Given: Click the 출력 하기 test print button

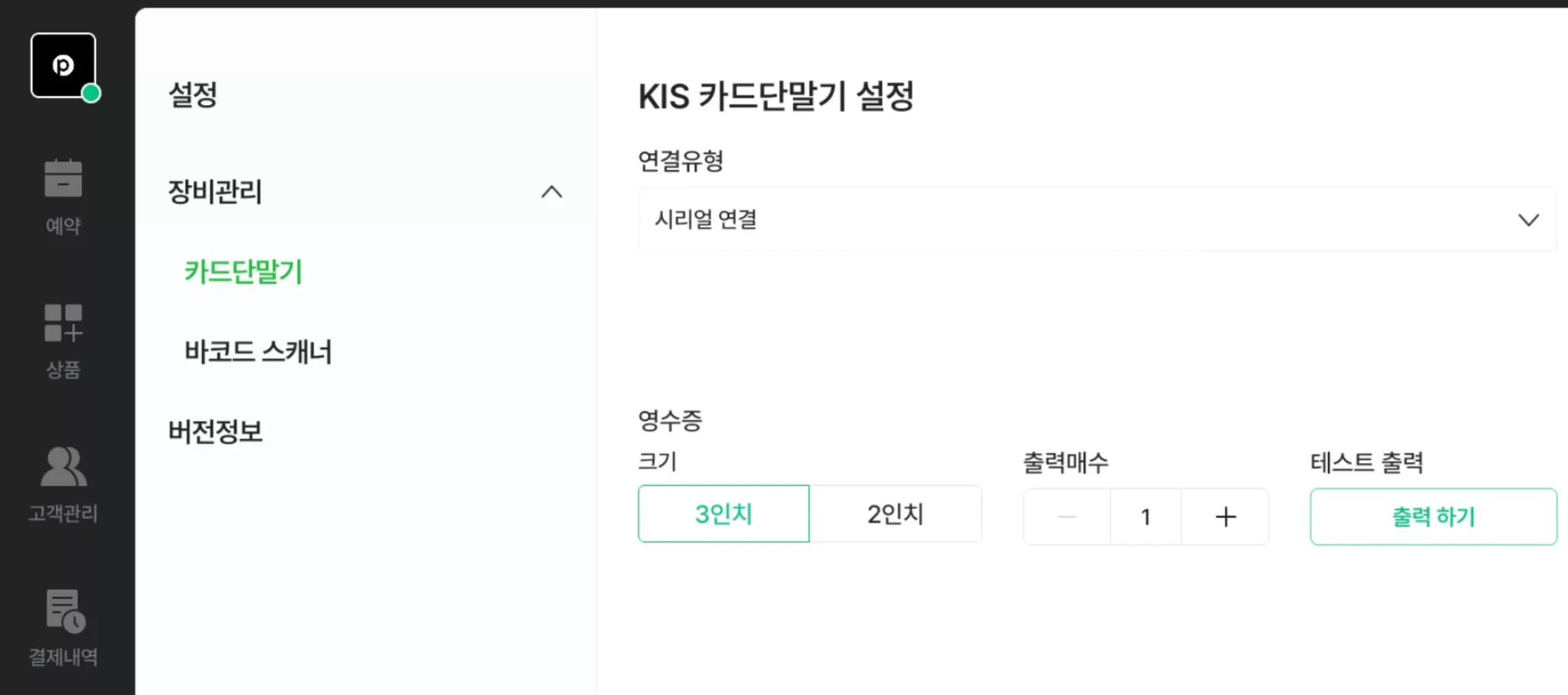Looking at the screenshot, I should click(1432, 517).
